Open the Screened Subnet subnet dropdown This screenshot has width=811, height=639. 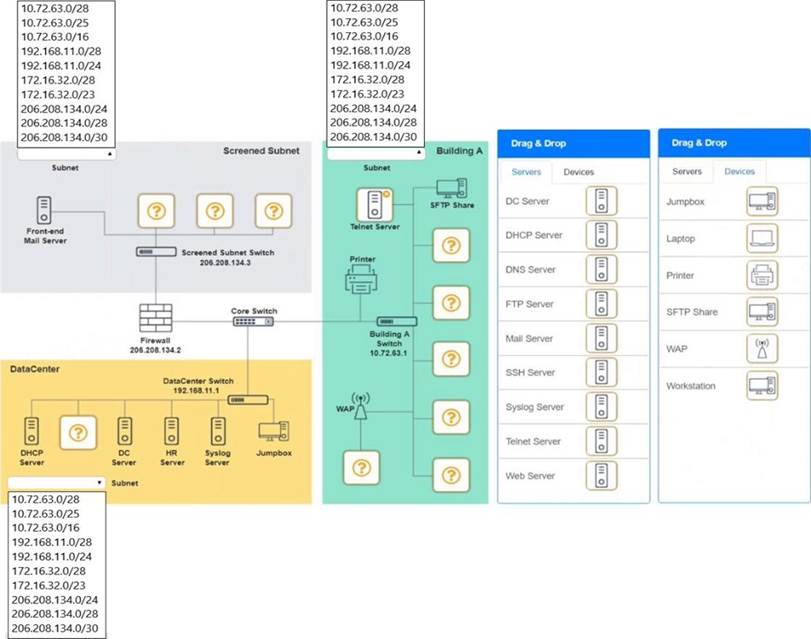coord(66,154)
